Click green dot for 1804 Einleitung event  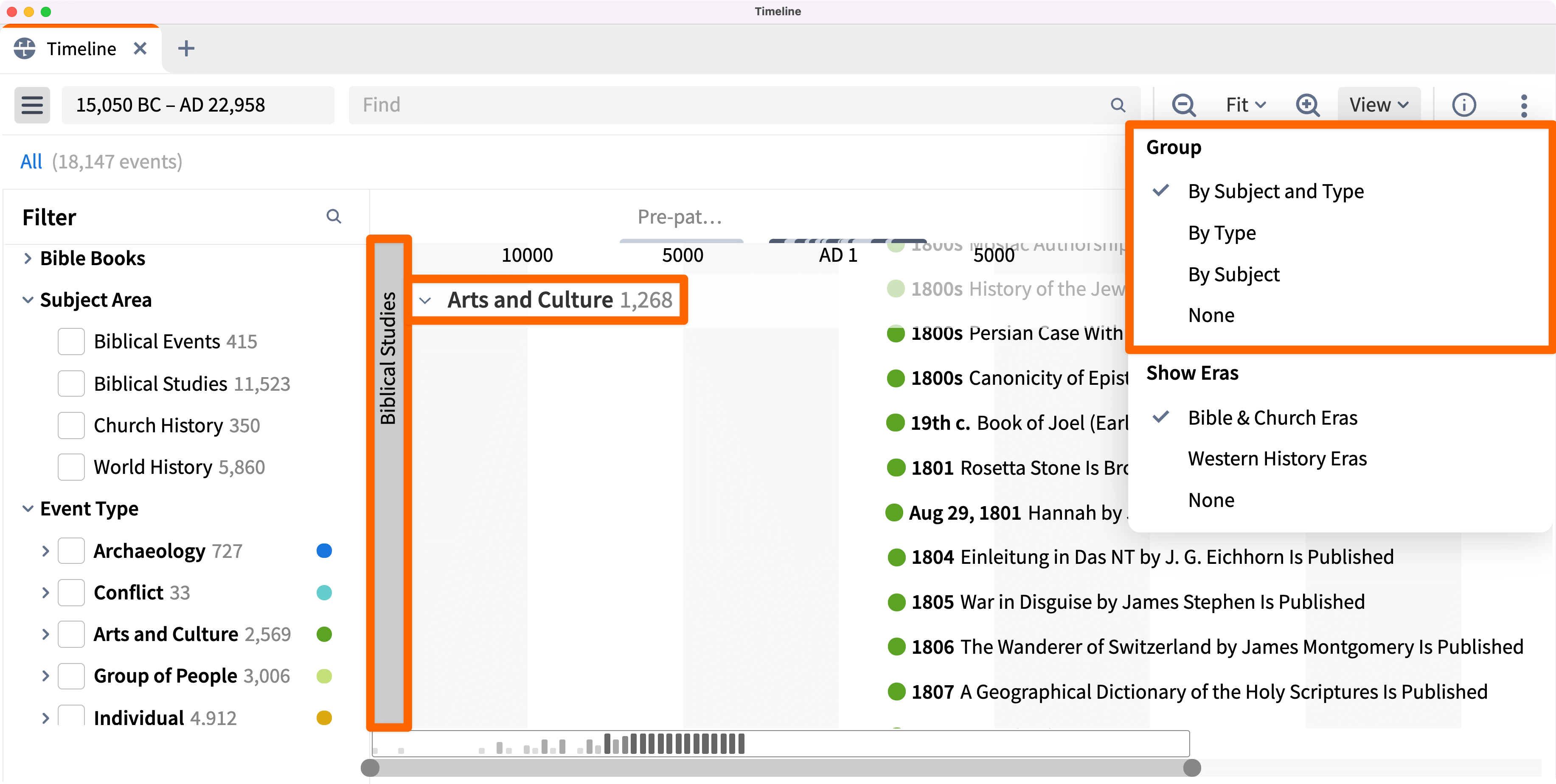point(896,557)
